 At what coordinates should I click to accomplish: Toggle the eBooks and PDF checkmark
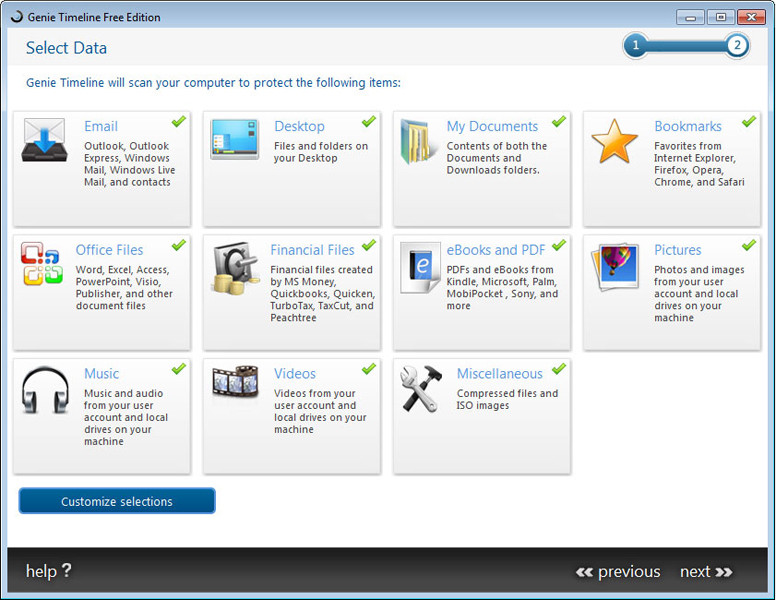point(559,245)
